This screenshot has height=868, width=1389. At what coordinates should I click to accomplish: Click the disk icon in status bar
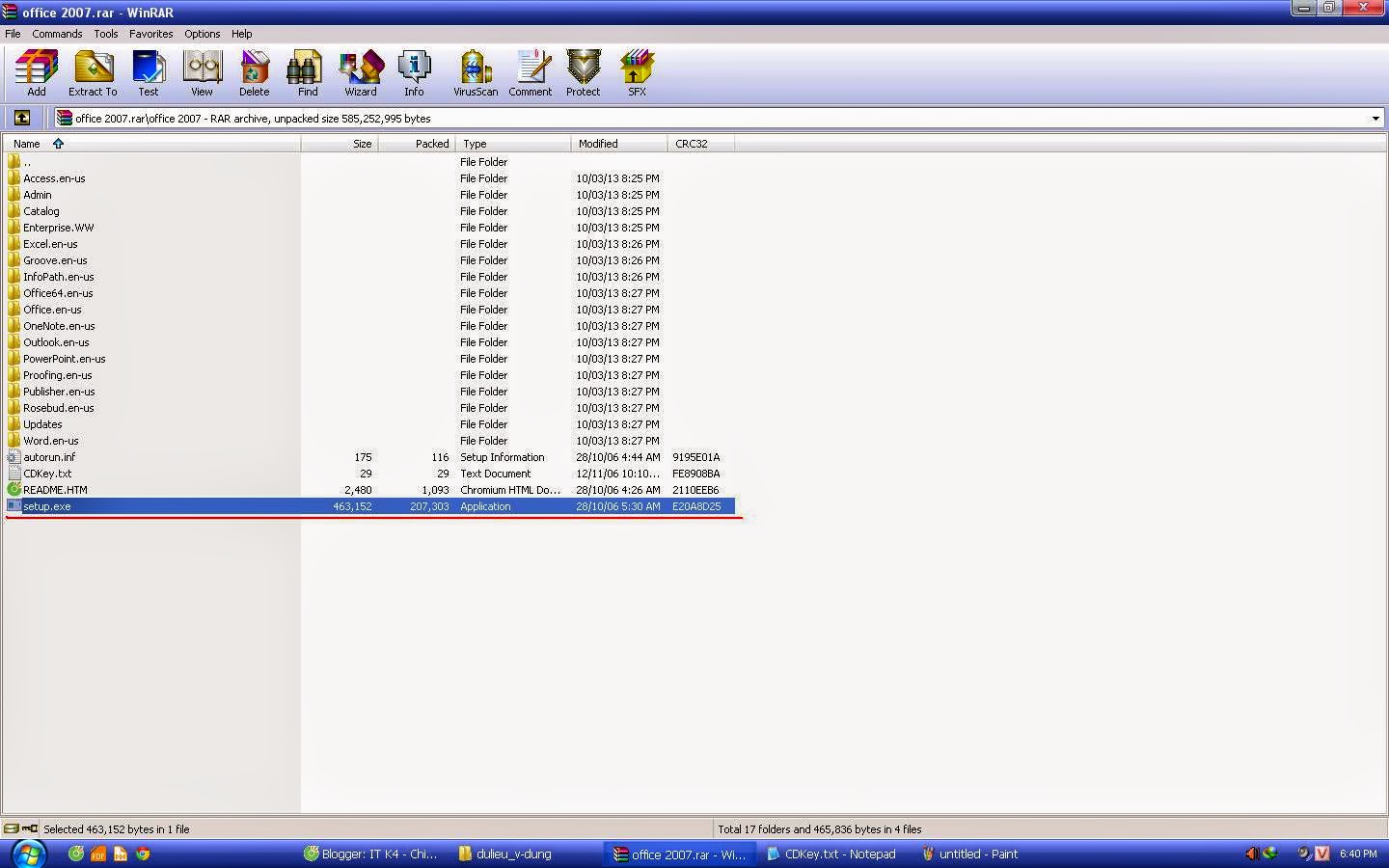tap(11, 828)
